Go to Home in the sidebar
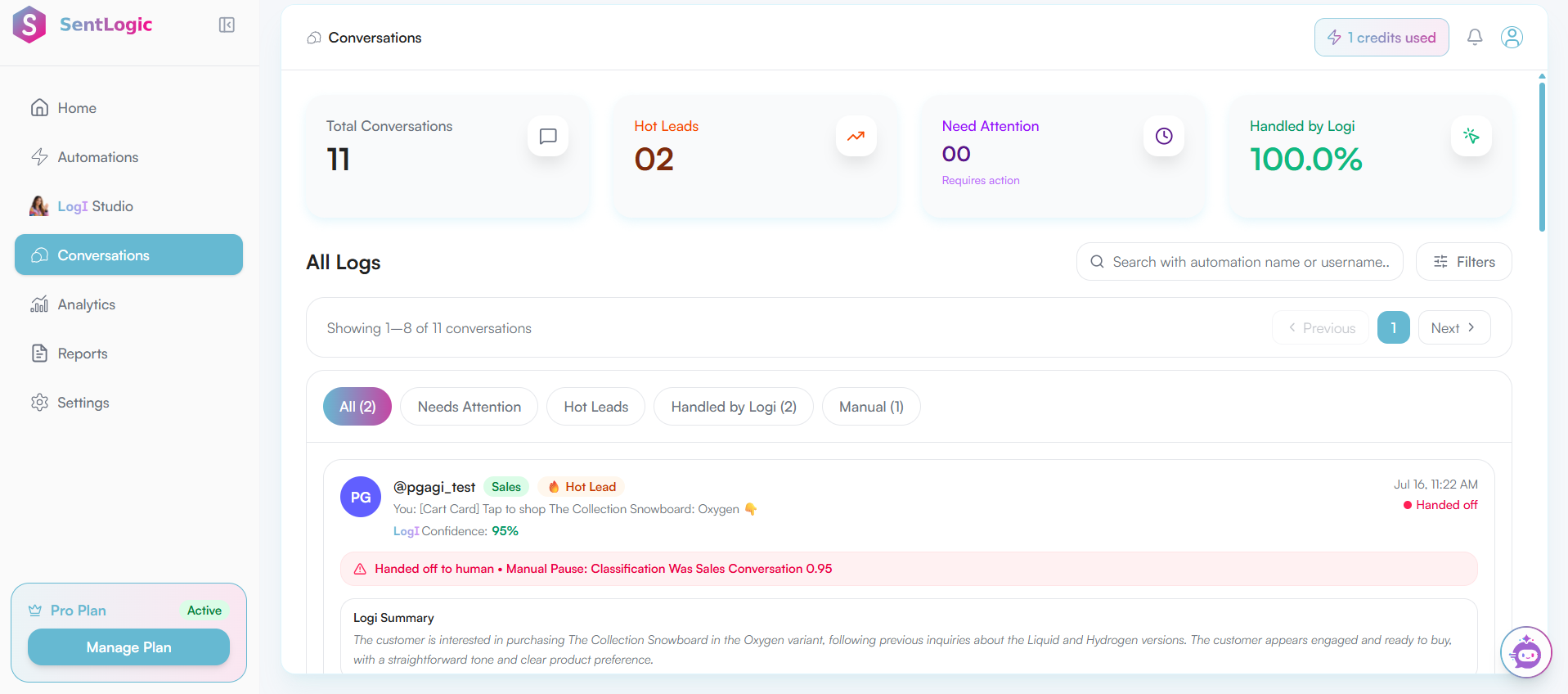 click(x=128, y=108)
